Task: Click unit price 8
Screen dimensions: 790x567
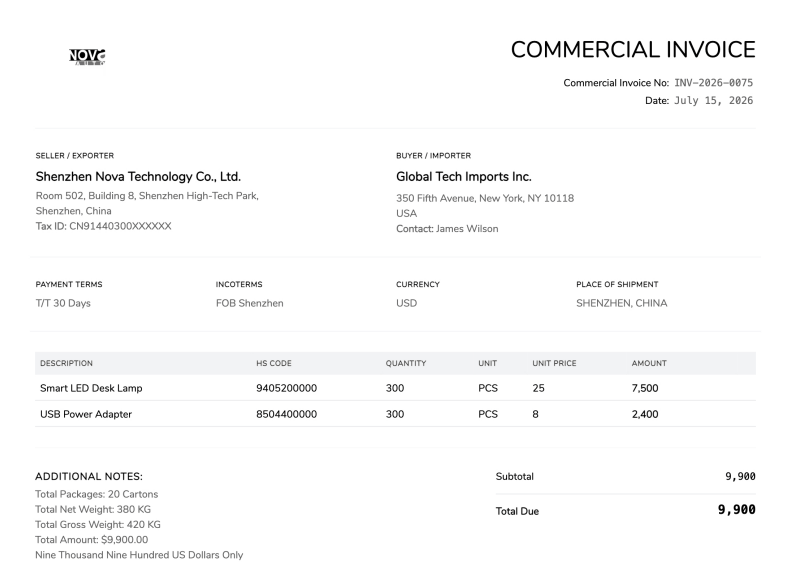Action: click(535, 414)
